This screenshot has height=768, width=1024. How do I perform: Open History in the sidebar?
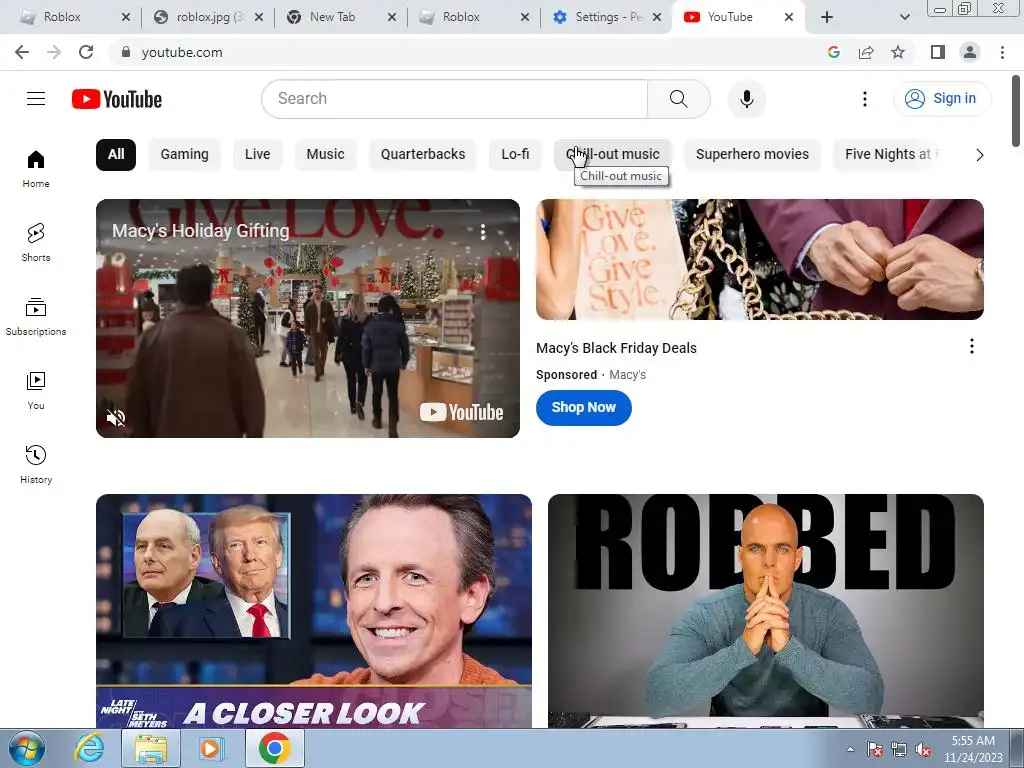(x=36, y=464)
